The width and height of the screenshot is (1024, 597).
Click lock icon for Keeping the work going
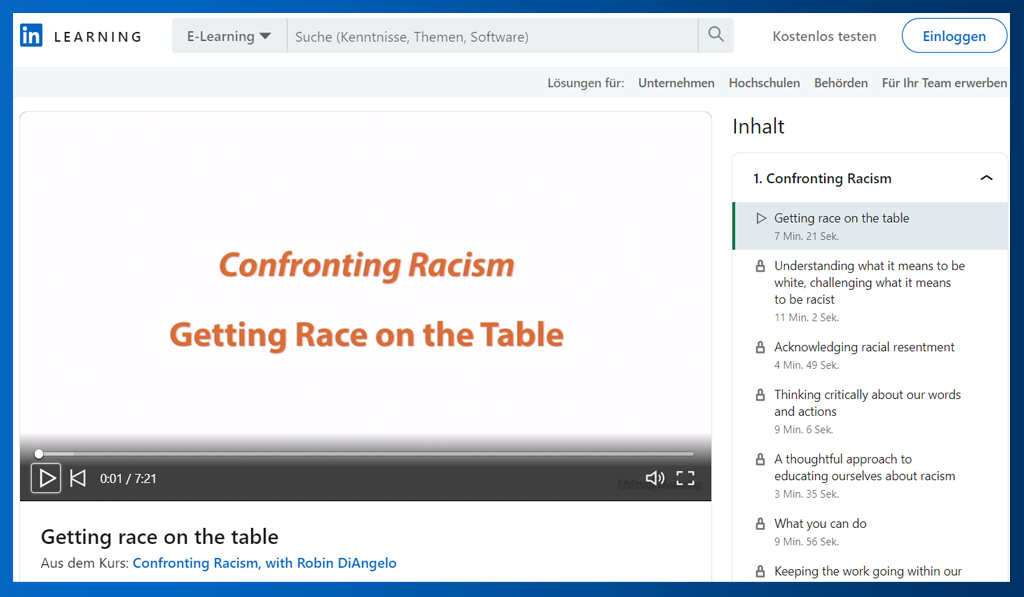tap(760, 572)
